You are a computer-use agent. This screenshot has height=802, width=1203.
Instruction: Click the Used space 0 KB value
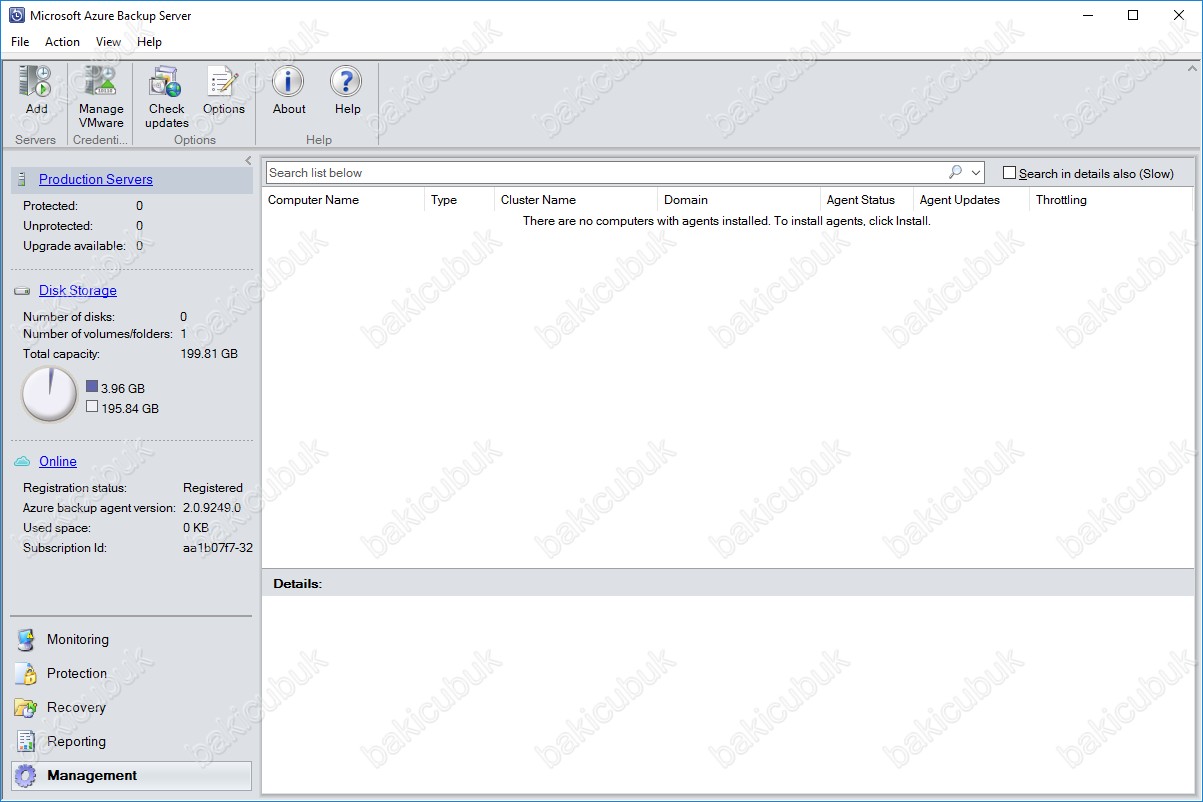196,528
